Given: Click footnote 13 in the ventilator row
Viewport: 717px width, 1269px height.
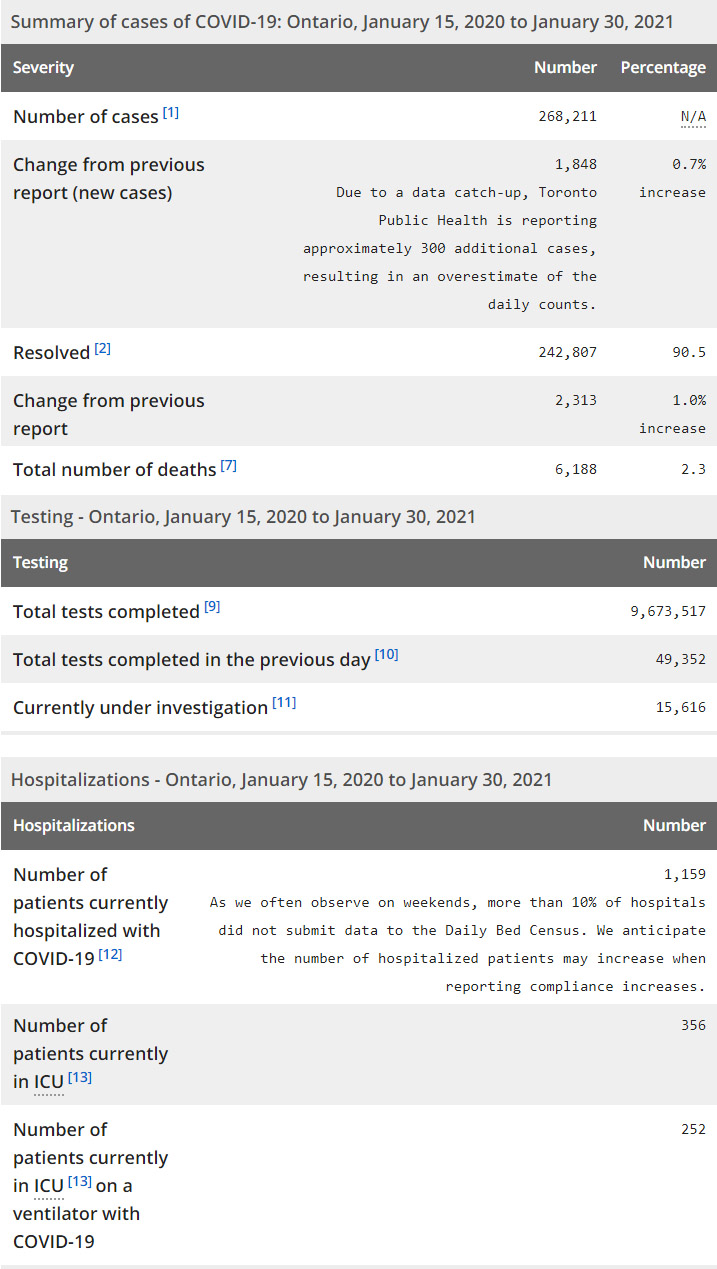Looking at the screenshot, I should (80, 1182).
